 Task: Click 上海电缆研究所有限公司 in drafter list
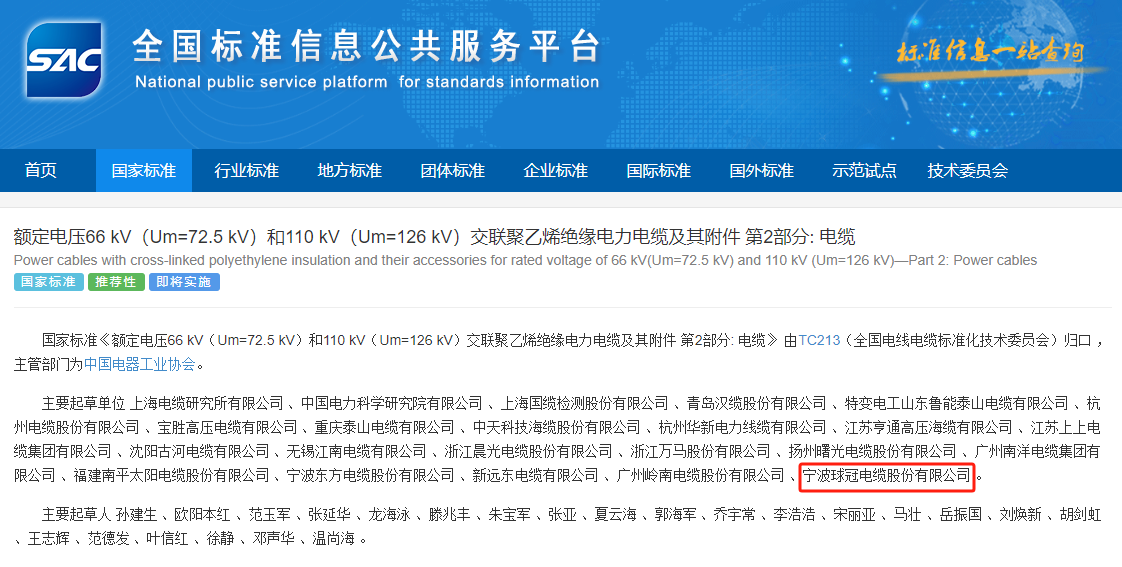207,404
